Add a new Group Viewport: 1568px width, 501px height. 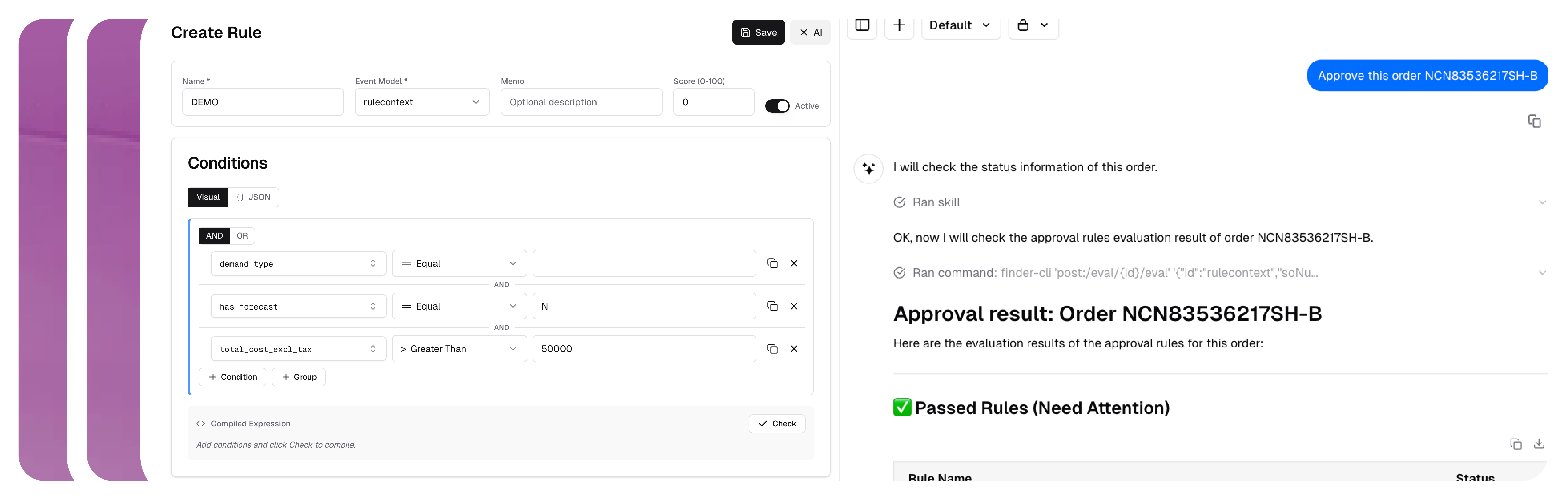(299, 377)
